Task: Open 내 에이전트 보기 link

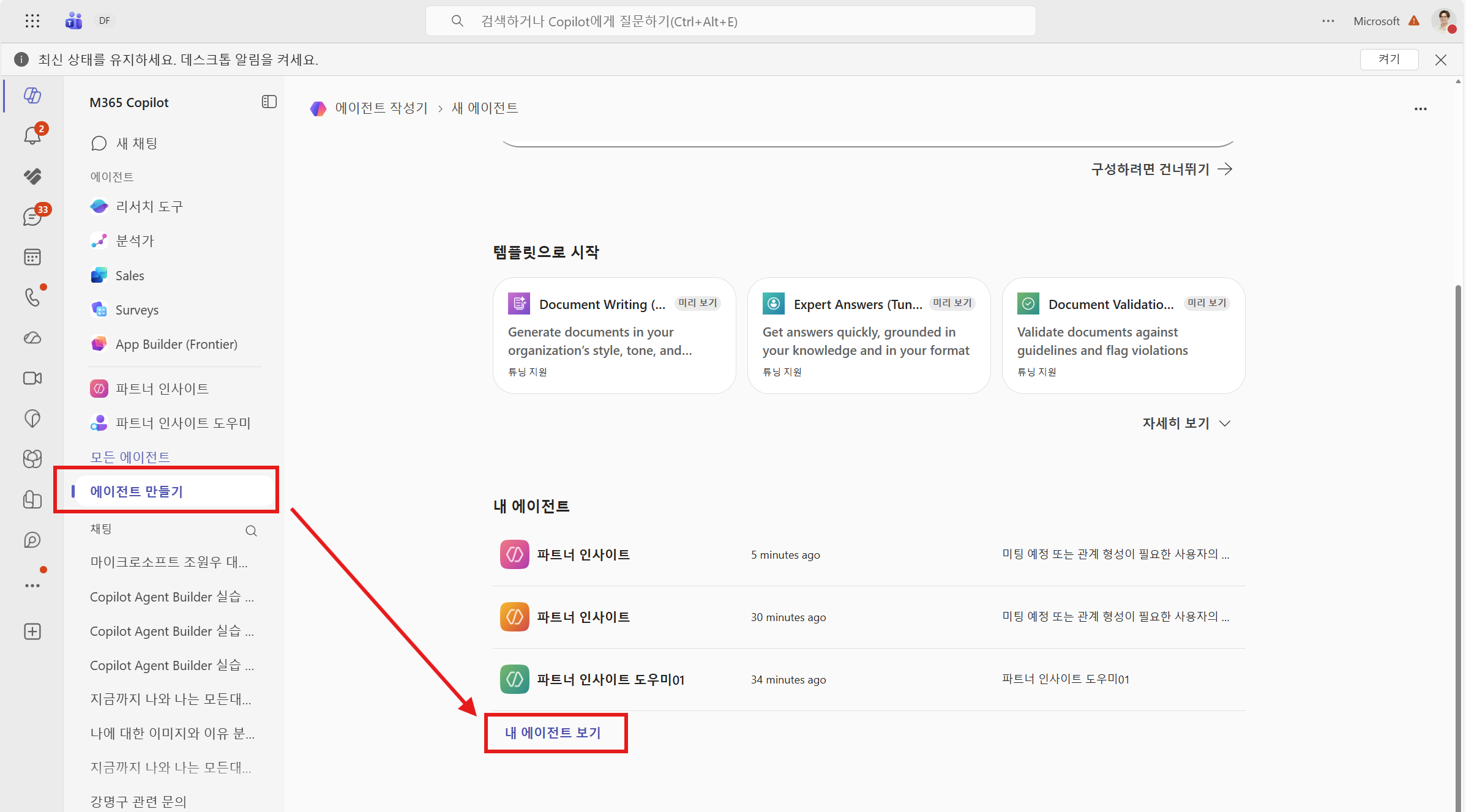Action: (x=553, y=732)
